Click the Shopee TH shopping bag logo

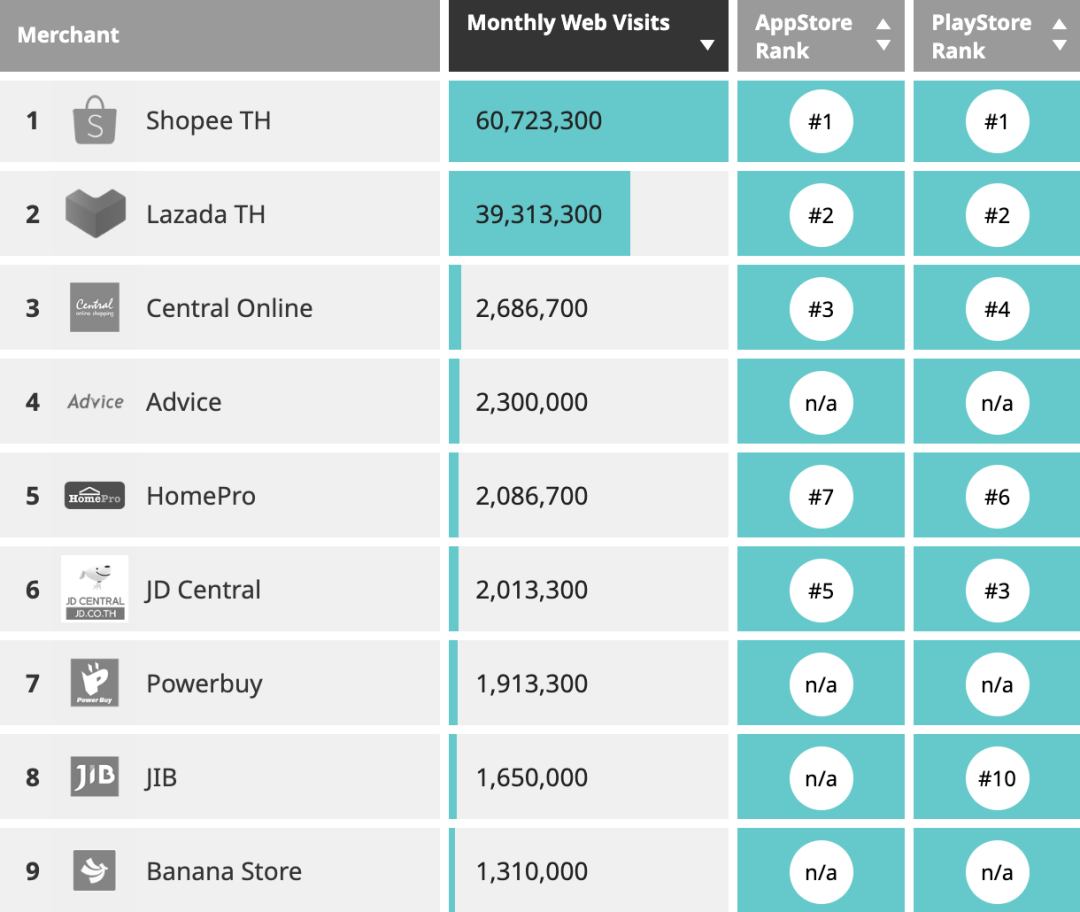pyautogui.click(x=95, y=121)
